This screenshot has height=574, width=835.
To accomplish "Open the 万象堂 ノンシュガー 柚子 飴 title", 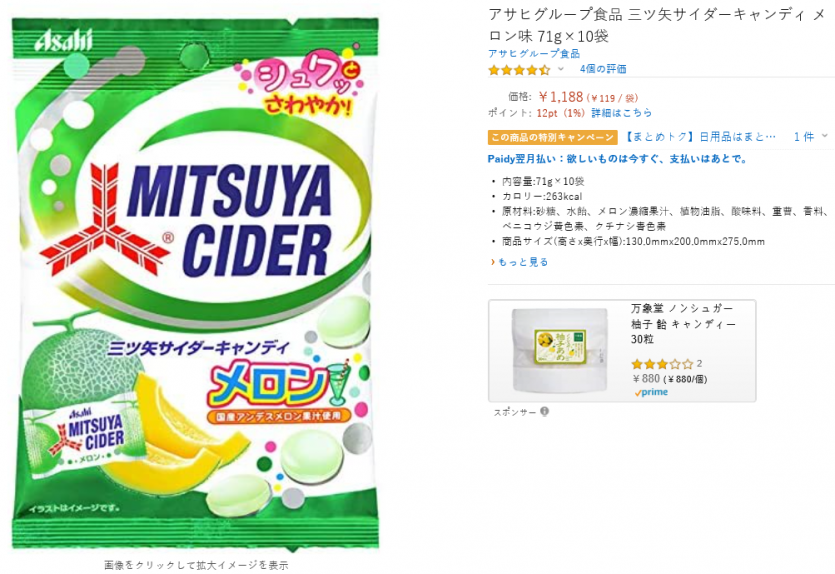I will pos(682,325).
